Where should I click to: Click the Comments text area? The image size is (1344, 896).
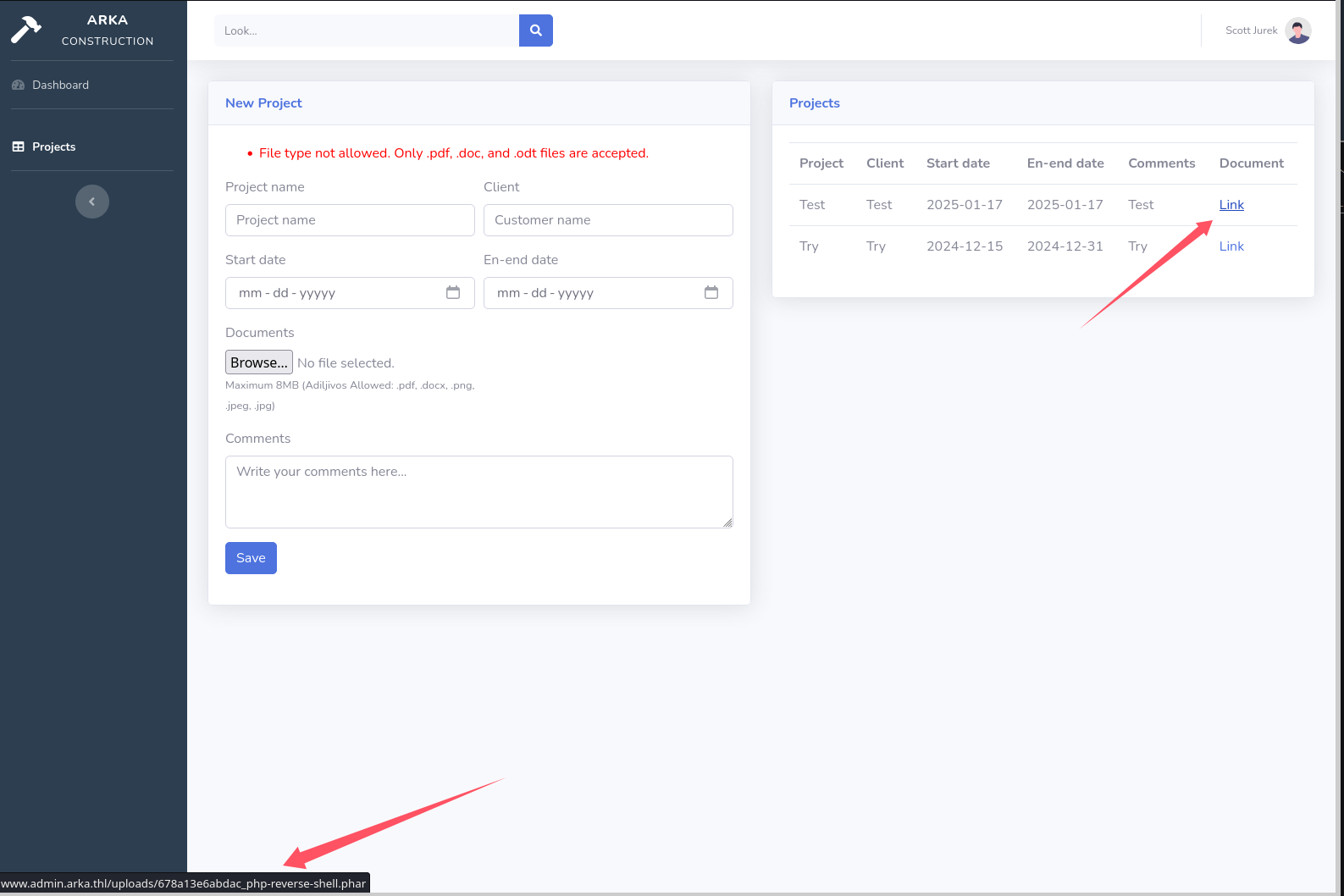(x=478, y=491)
